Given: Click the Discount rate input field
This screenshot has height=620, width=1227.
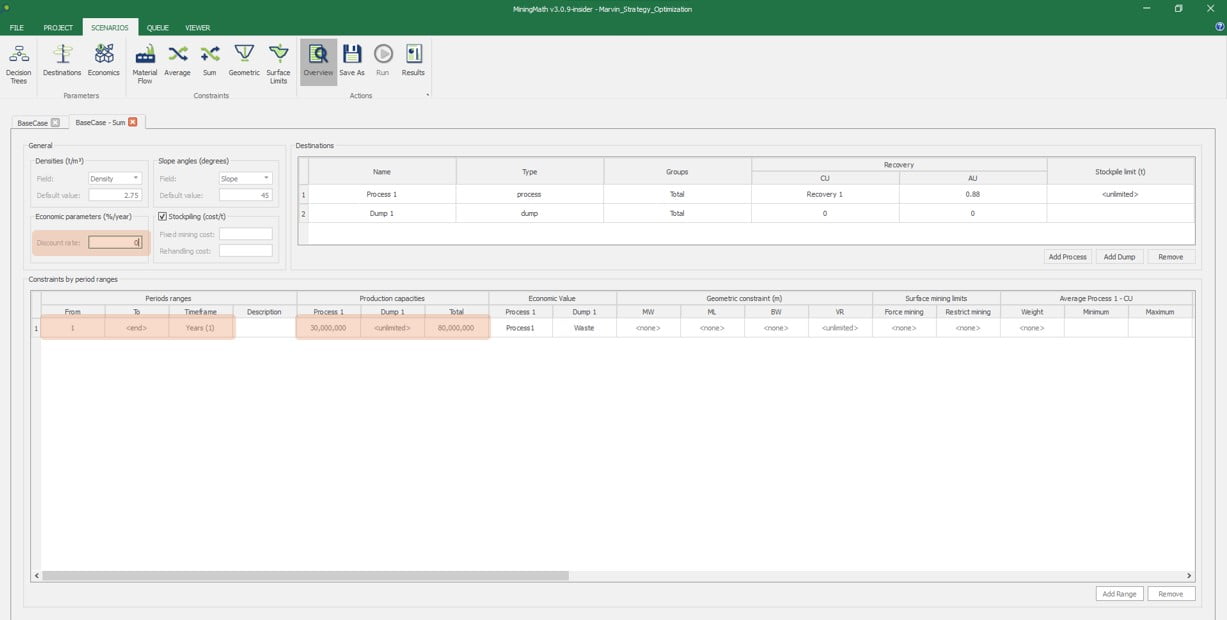Looking at the screenshot, I should tap(115, 242).
